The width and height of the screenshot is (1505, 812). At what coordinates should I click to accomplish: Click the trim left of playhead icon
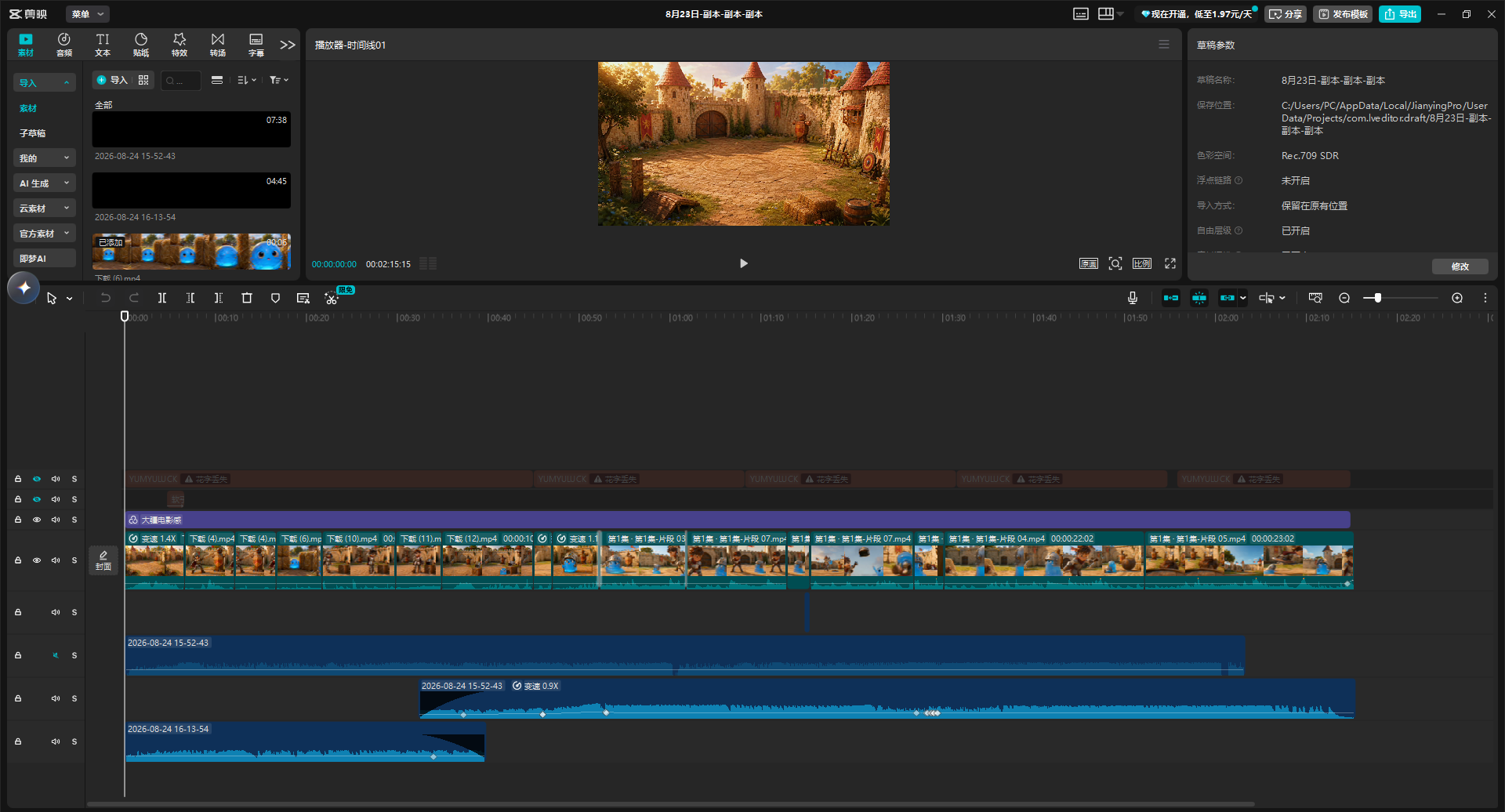pos(190,298)
